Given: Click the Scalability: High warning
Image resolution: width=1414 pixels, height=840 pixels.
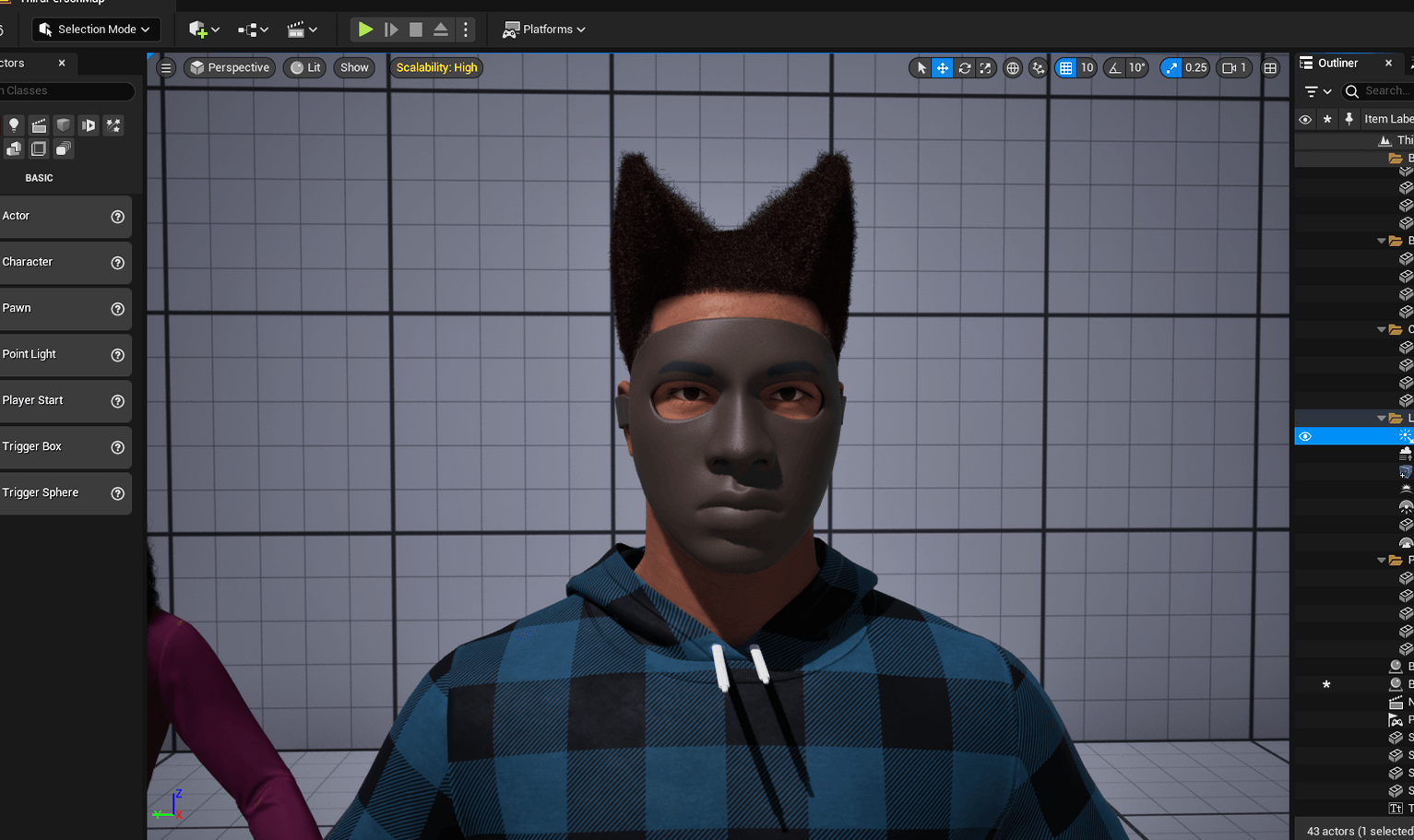Looking at the screenshot, I should tap(437, 67).
